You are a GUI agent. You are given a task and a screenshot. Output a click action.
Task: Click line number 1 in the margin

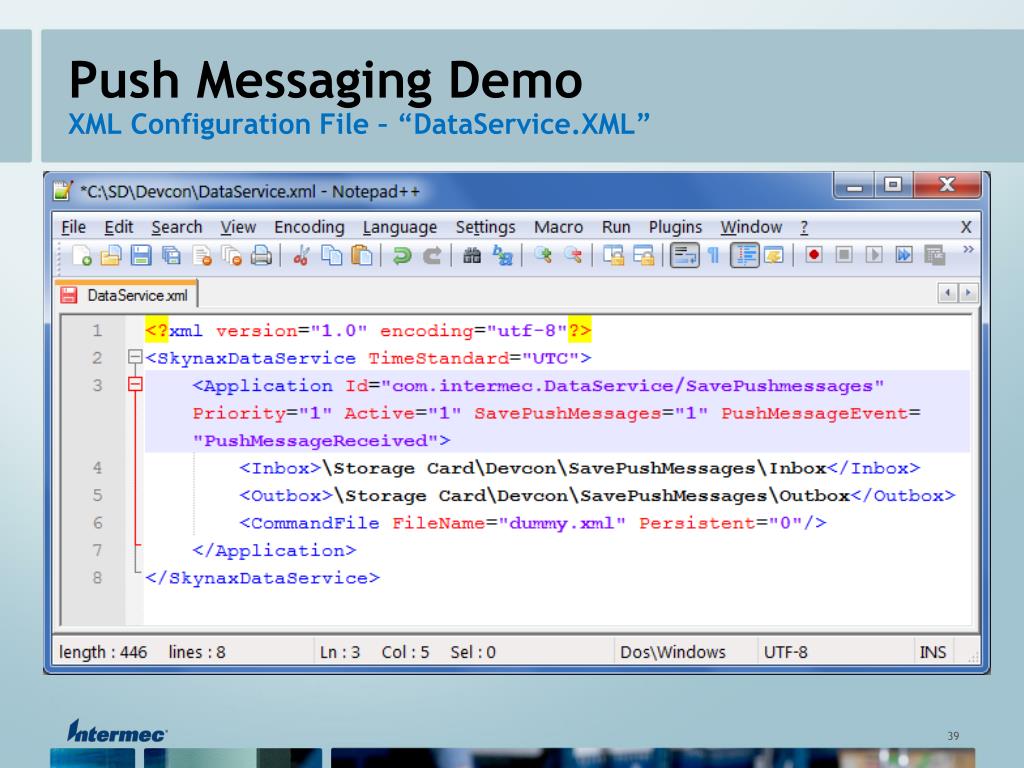pos(97,330)
